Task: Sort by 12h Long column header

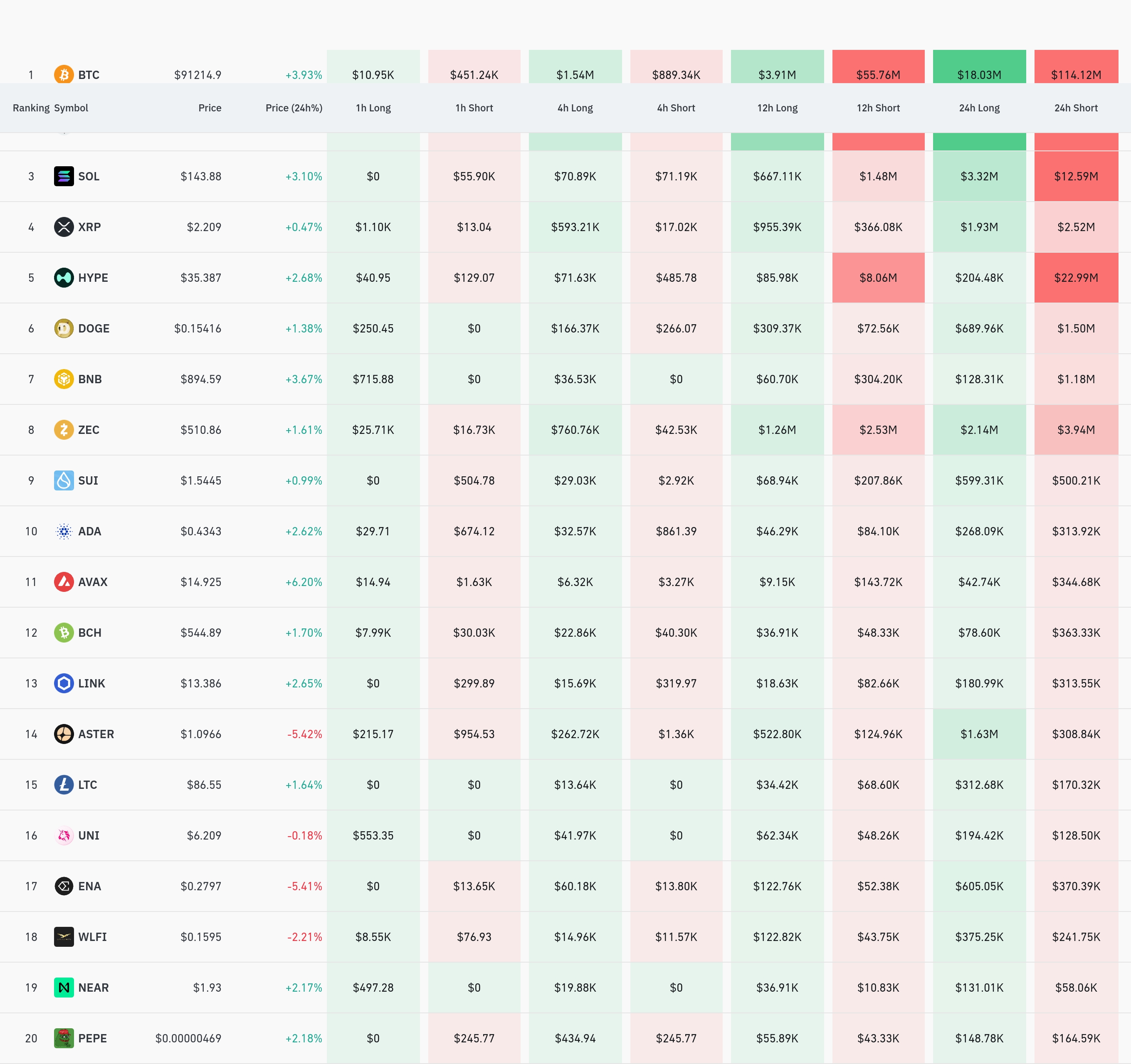Action: point(777,108)
